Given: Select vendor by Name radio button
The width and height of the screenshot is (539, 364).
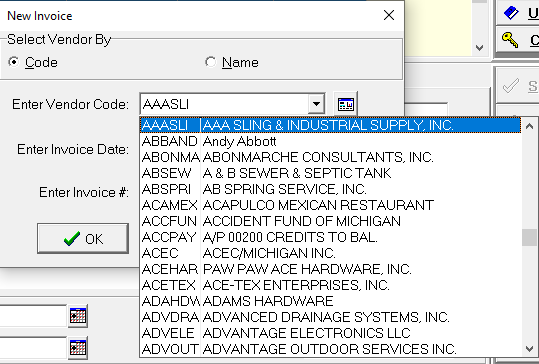Looking at the screenshot, I should click(x=210, y=62).
